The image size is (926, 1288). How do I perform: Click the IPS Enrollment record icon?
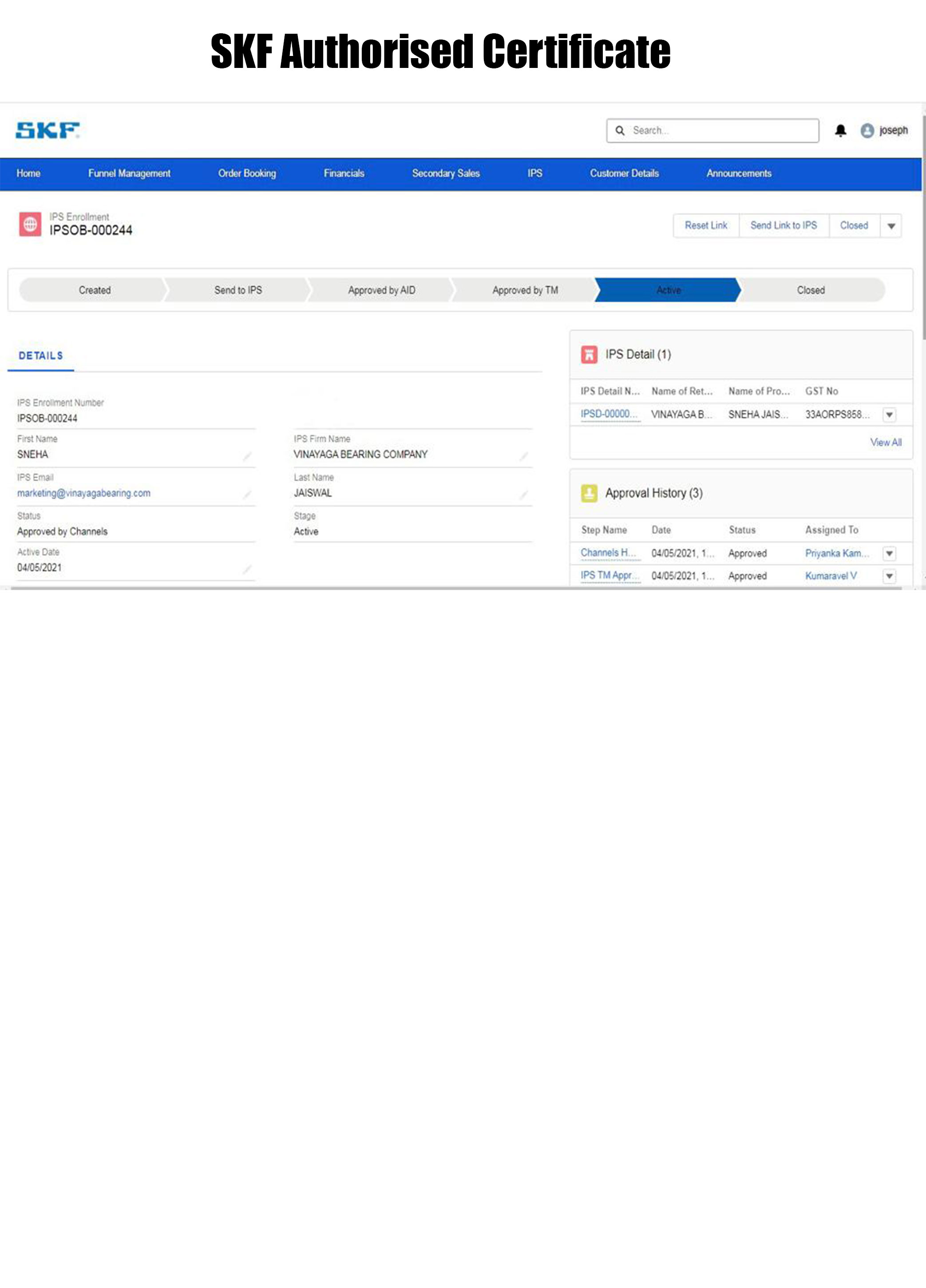click(x=30, y=224)
